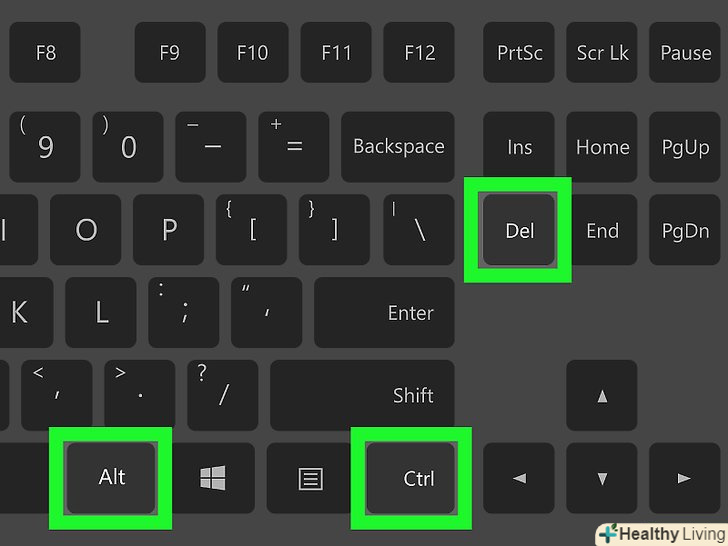Click the context menu key icon
The height and width of the screenshot is (546, 728).
310,479
